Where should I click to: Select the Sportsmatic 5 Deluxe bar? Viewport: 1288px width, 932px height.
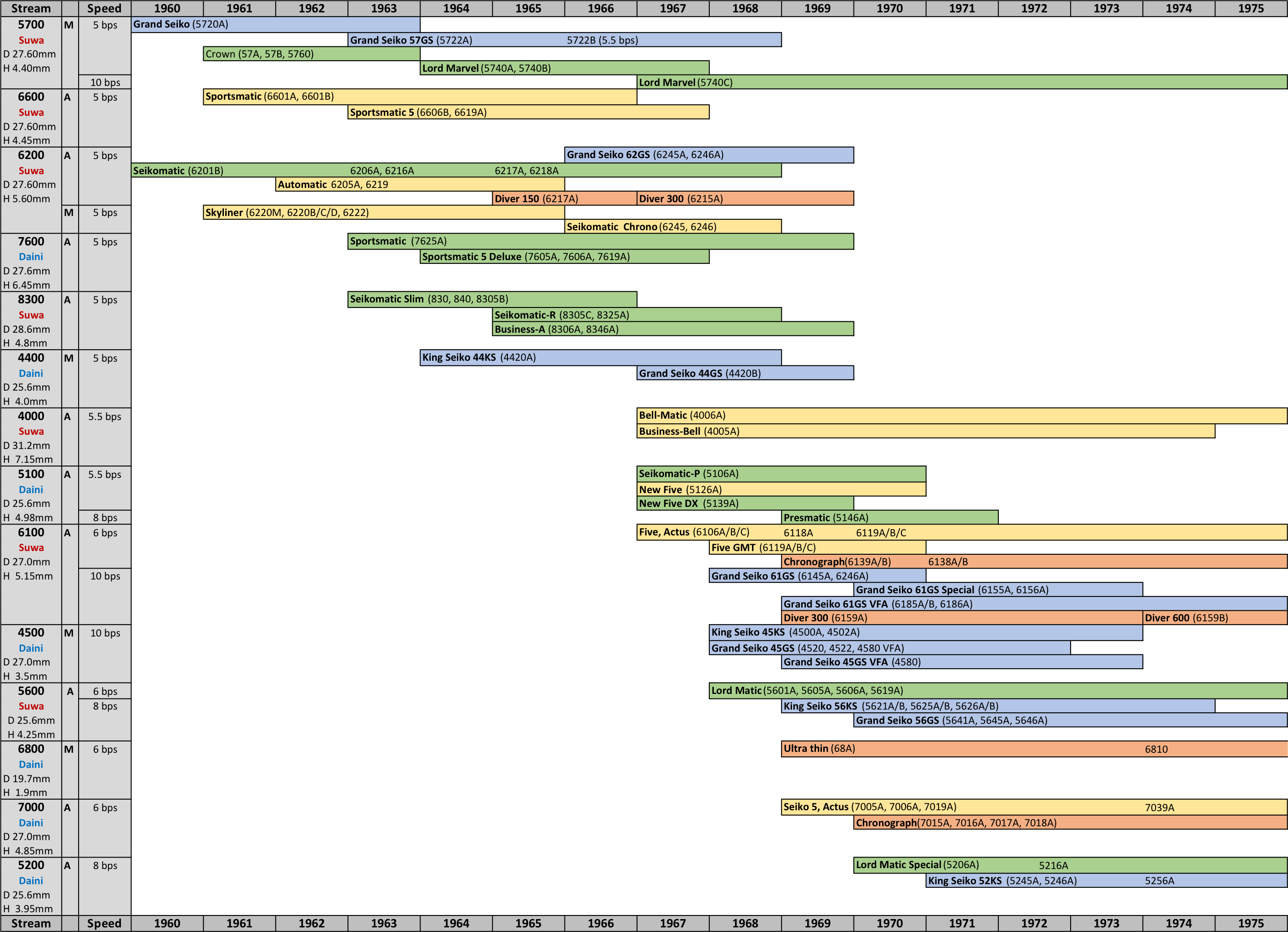pos(564,256)
